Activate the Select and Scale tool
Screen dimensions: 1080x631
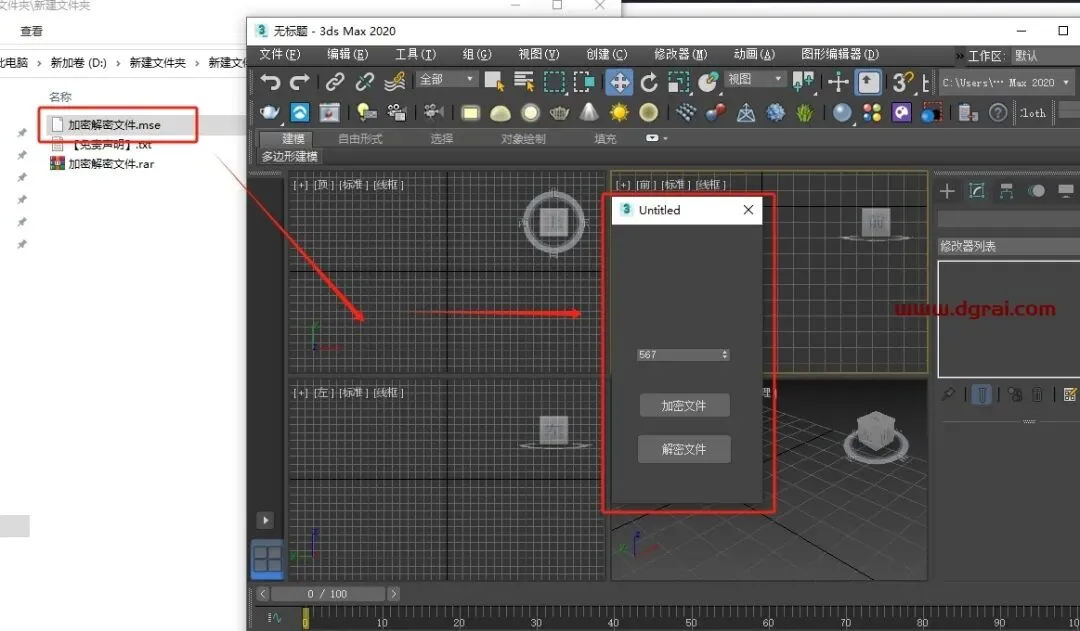(x=678, y=83)
